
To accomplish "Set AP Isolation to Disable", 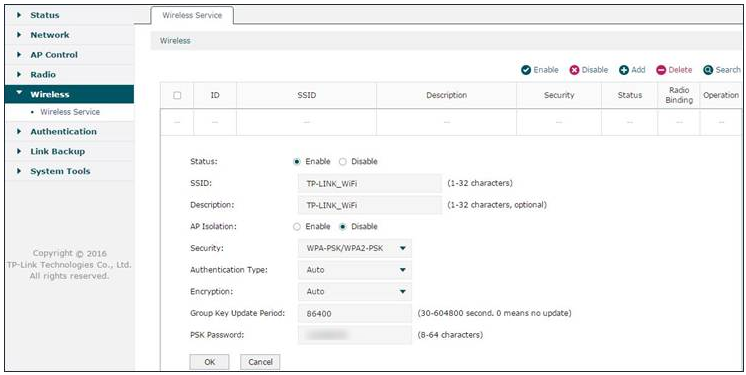I will (343, 227).
